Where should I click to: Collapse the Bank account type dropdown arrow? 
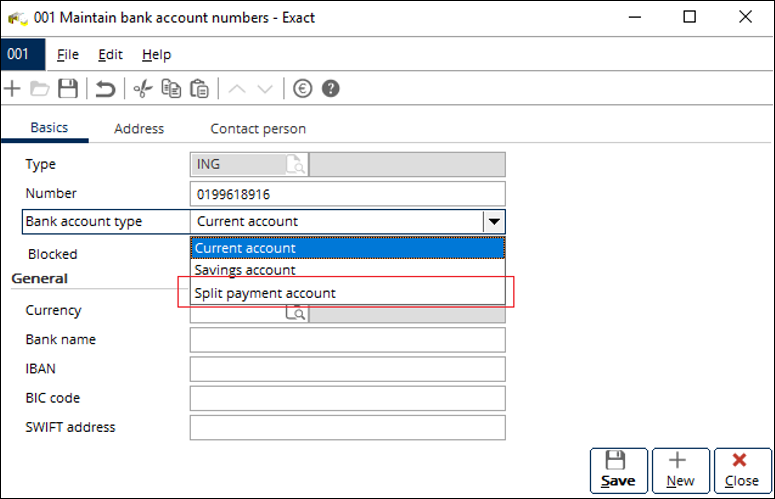(493, 222)
